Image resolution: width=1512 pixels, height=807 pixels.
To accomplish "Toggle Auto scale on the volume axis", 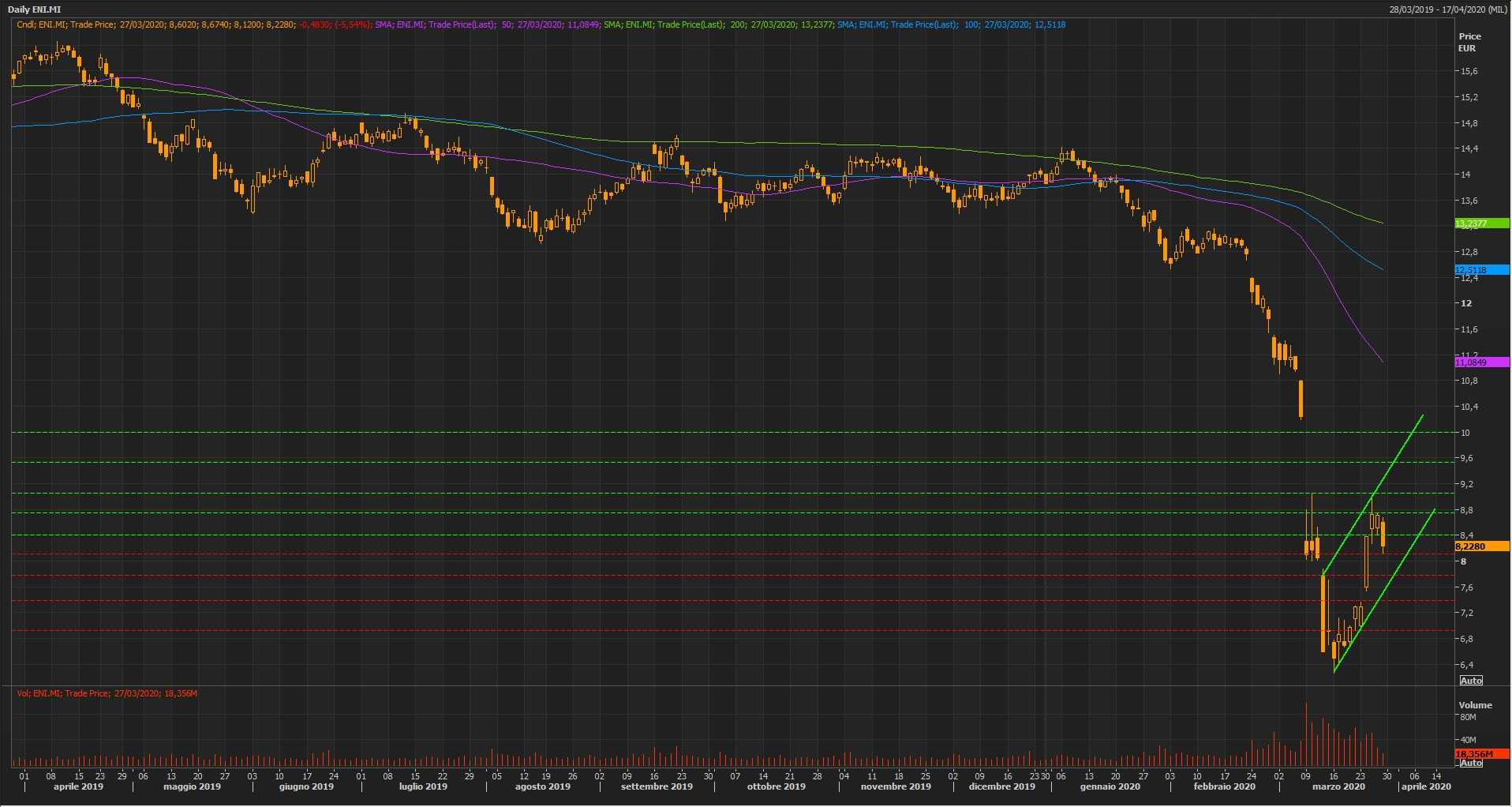I will click(1471, 763).
